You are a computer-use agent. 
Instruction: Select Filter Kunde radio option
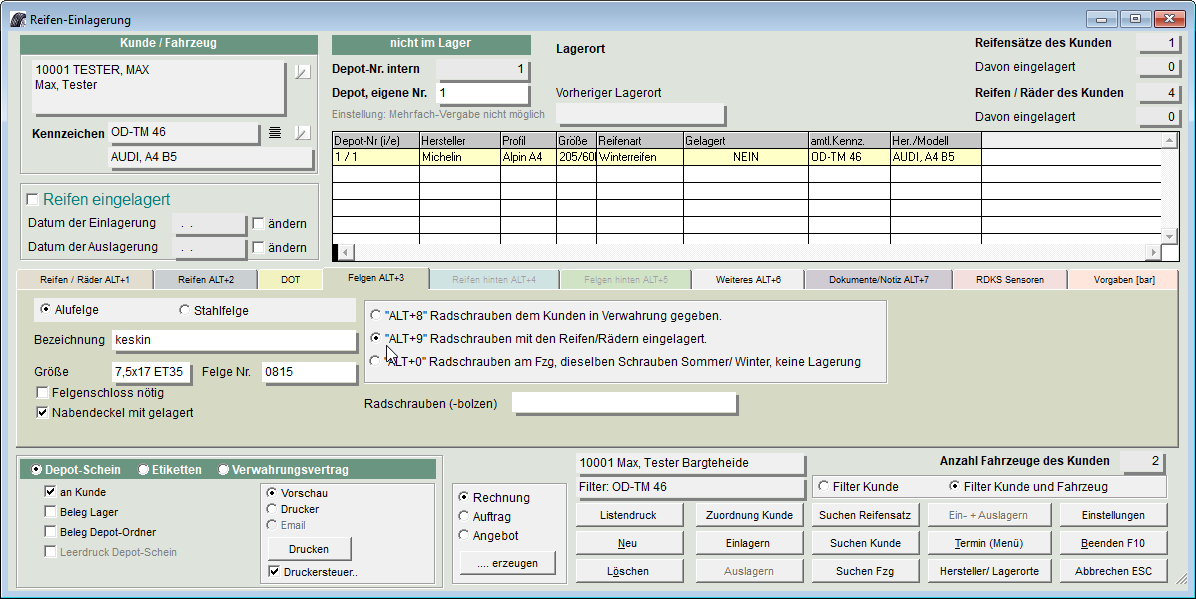tap(823, 486)
